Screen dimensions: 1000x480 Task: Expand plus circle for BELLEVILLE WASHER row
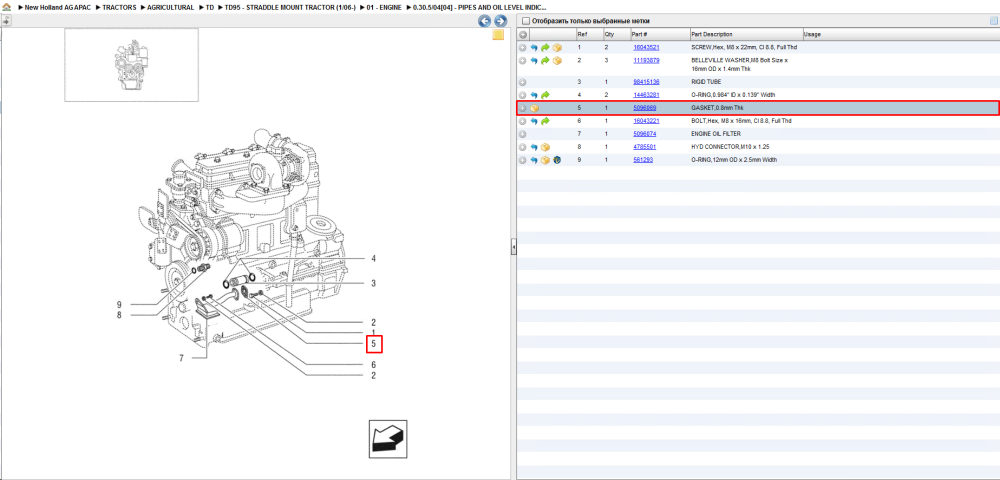pyautogui.click(x=523, y=61)
